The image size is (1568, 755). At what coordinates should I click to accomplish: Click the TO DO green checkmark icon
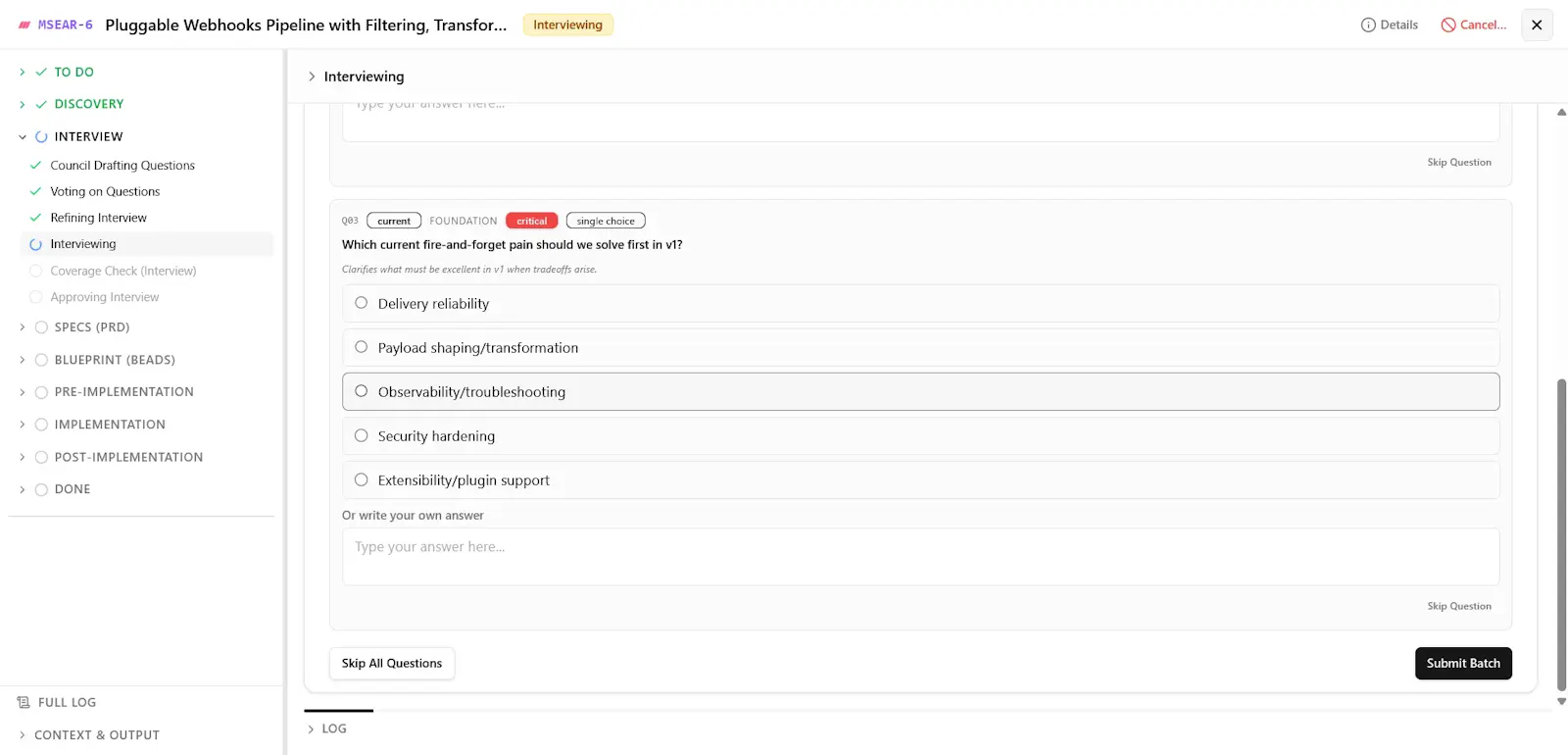pos(41,73)
